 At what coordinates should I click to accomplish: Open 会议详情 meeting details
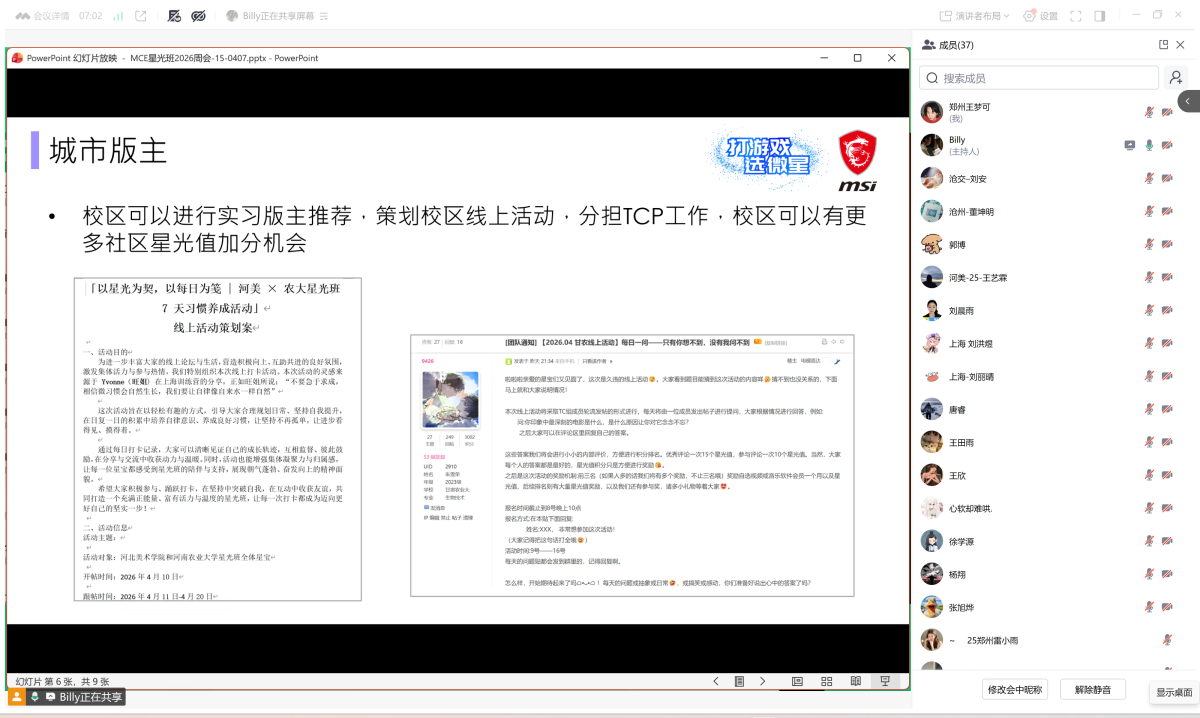pos(44,16)
